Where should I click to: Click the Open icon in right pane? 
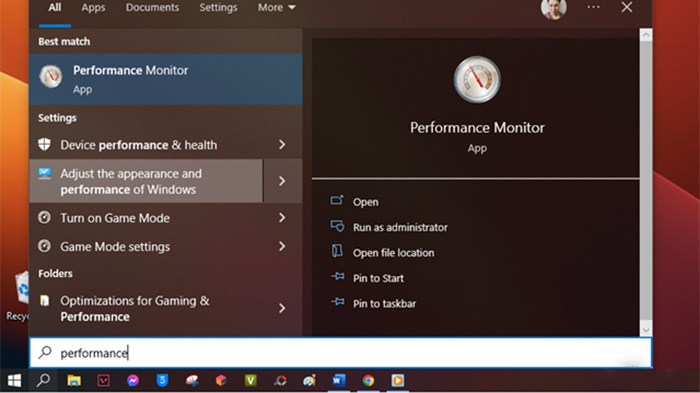337,201
